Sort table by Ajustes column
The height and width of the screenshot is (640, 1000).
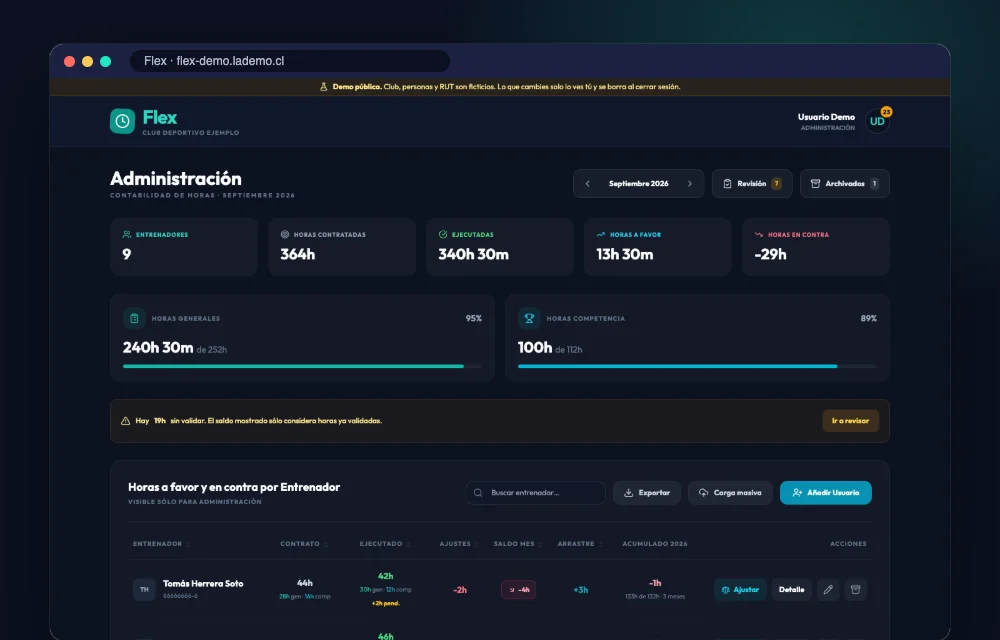(x=459, y=544)
